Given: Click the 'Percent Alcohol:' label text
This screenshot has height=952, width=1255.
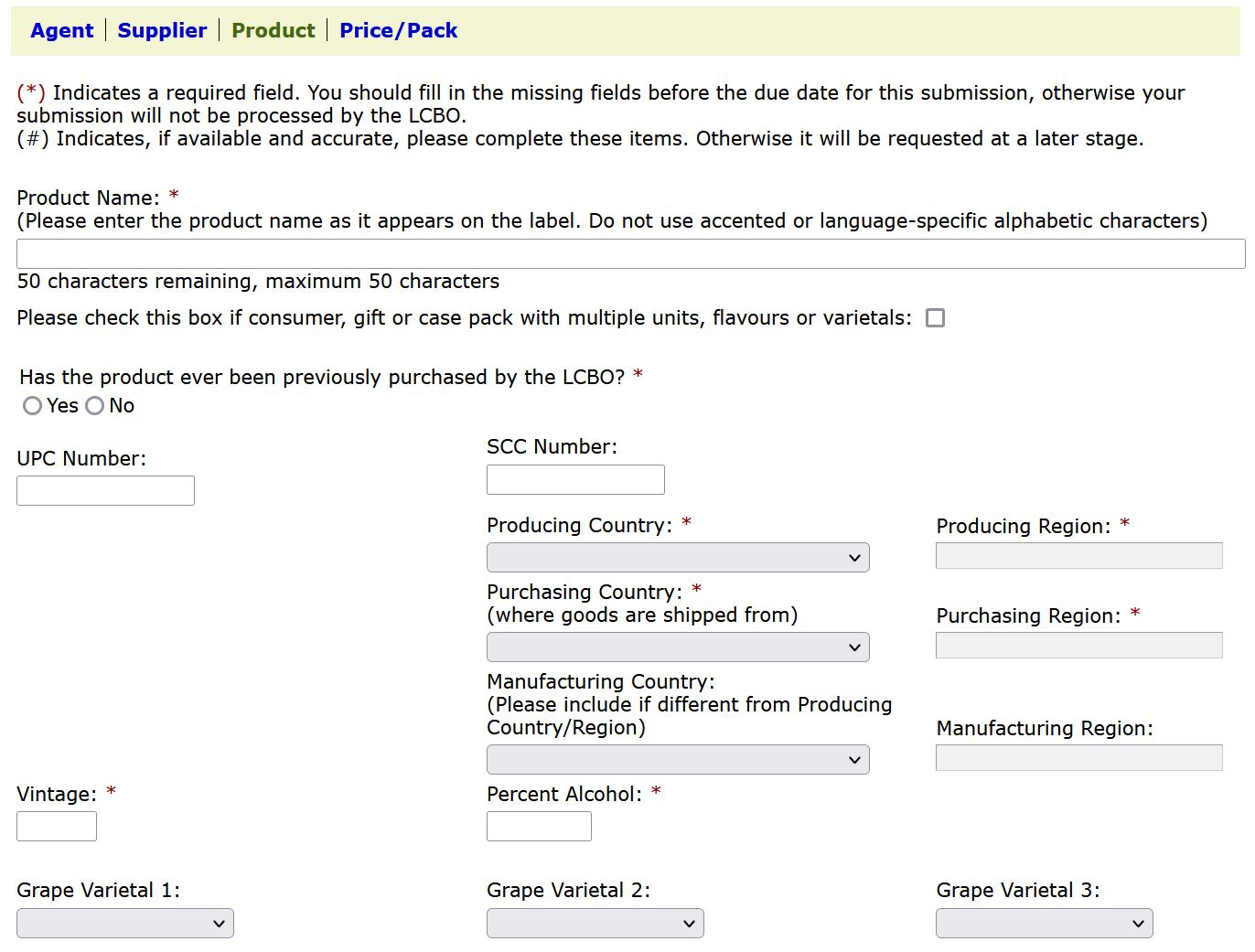Looking at the screenshot, I should click(x=564, y=794).
